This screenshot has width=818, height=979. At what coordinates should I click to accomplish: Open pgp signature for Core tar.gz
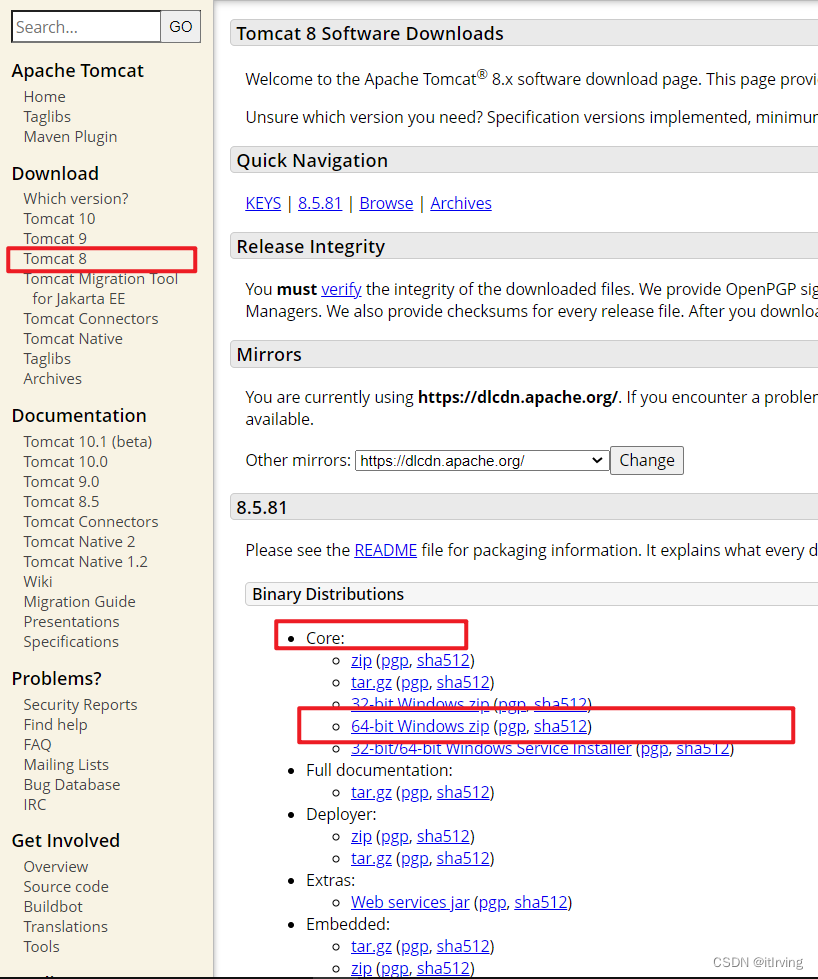(x=415, y=682)
